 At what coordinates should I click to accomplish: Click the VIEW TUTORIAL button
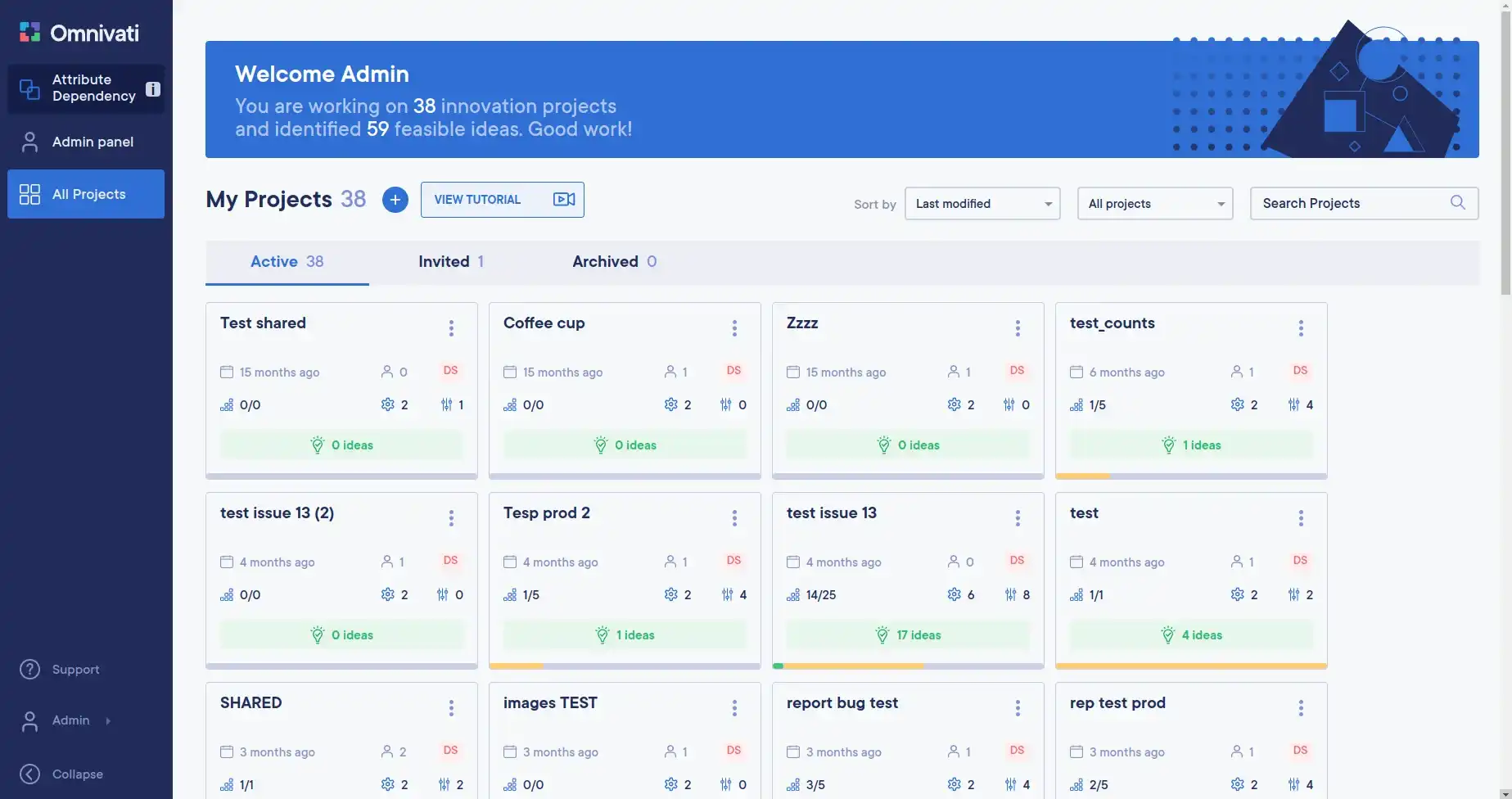tap(502, 200)
